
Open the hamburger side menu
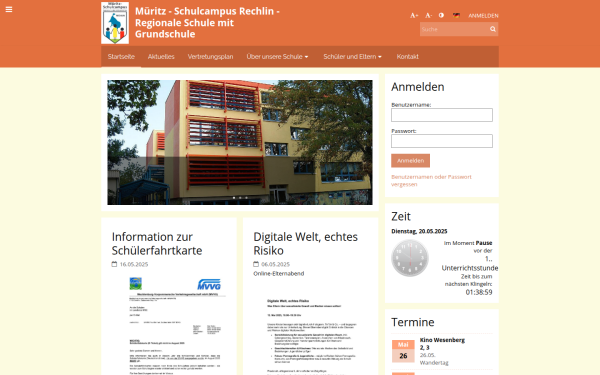[9, 10]
